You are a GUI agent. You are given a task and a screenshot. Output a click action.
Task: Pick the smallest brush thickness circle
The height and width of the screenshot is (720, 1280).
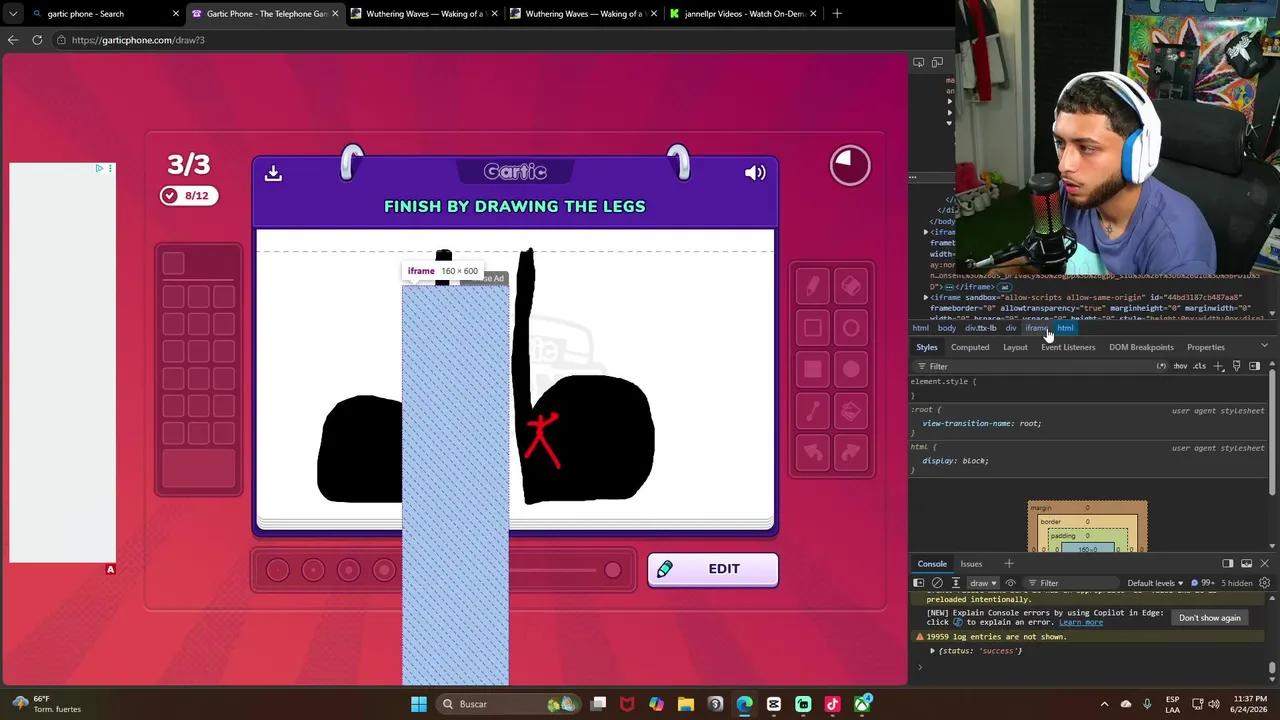pos(278,570)
